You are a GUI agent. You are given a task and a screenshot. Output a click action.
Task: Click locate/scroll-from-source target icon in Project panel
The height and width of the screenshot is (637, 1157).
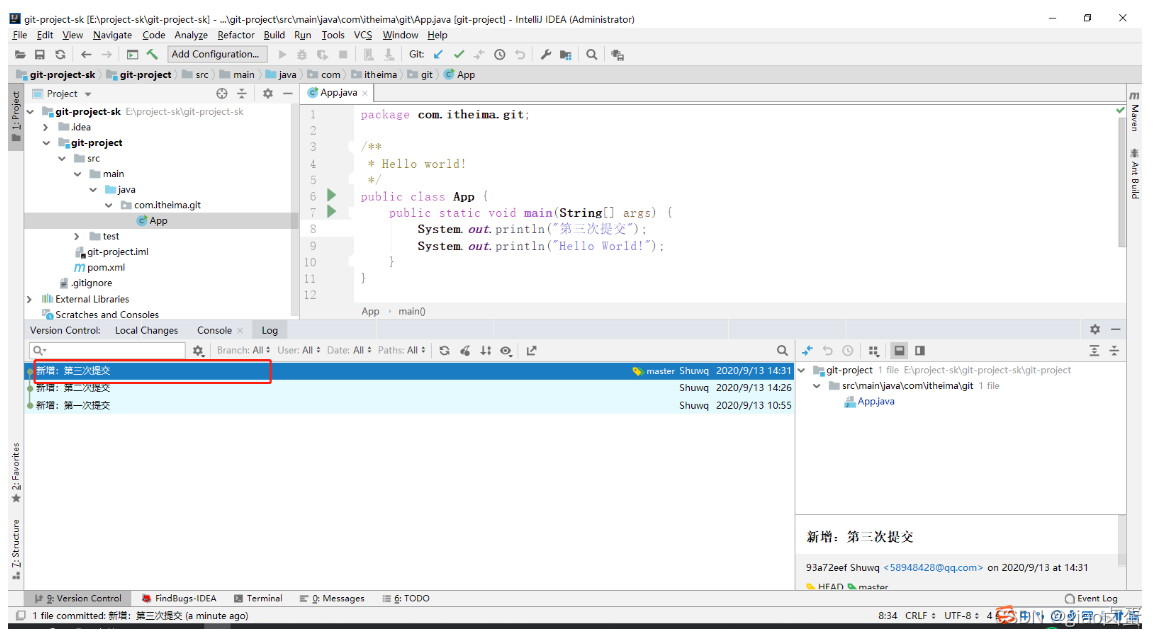tap(221, 94)
